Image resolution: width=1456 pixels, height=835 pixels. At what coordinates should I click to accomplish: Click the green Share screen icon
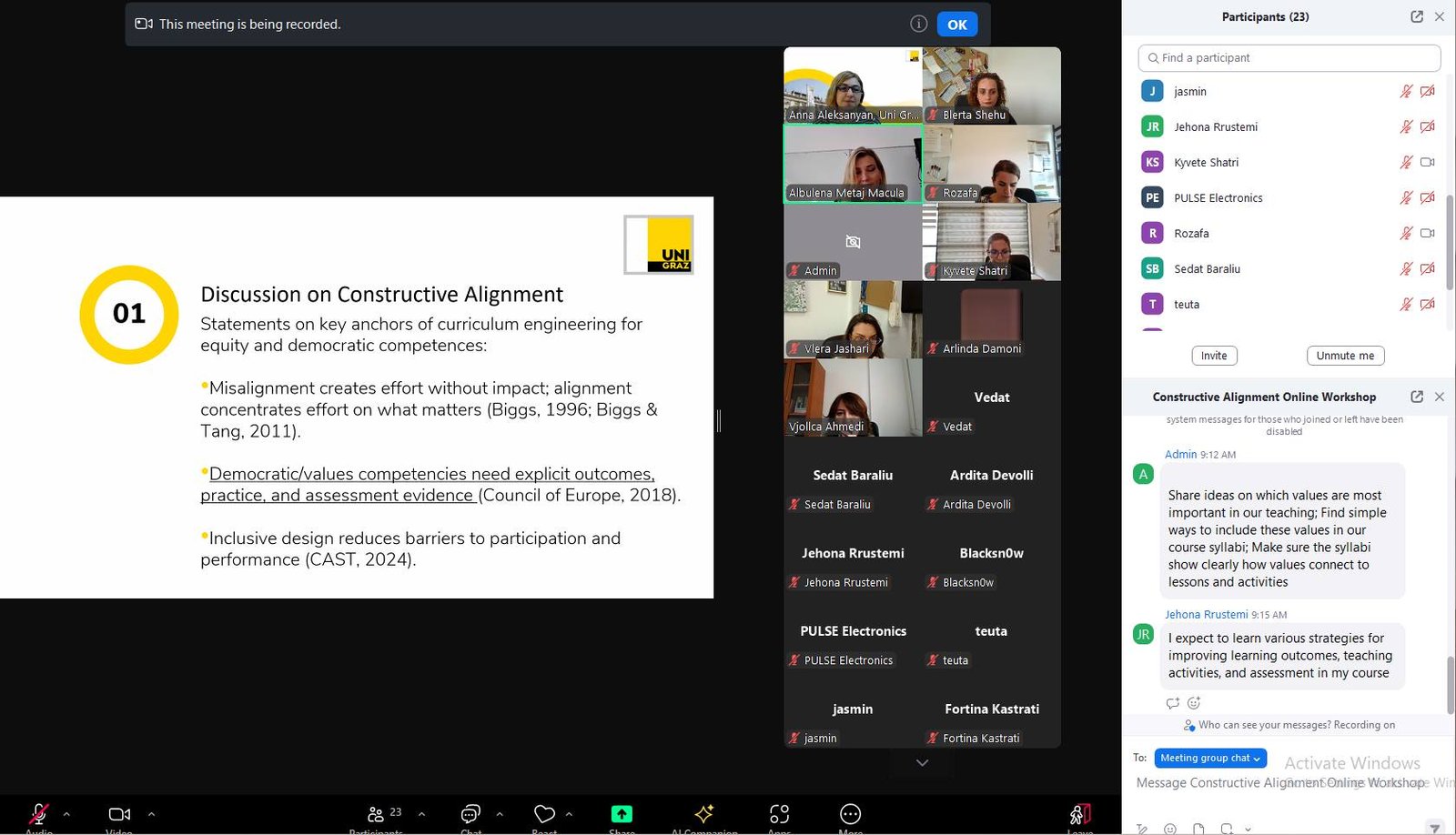click(x=622, y=814)
